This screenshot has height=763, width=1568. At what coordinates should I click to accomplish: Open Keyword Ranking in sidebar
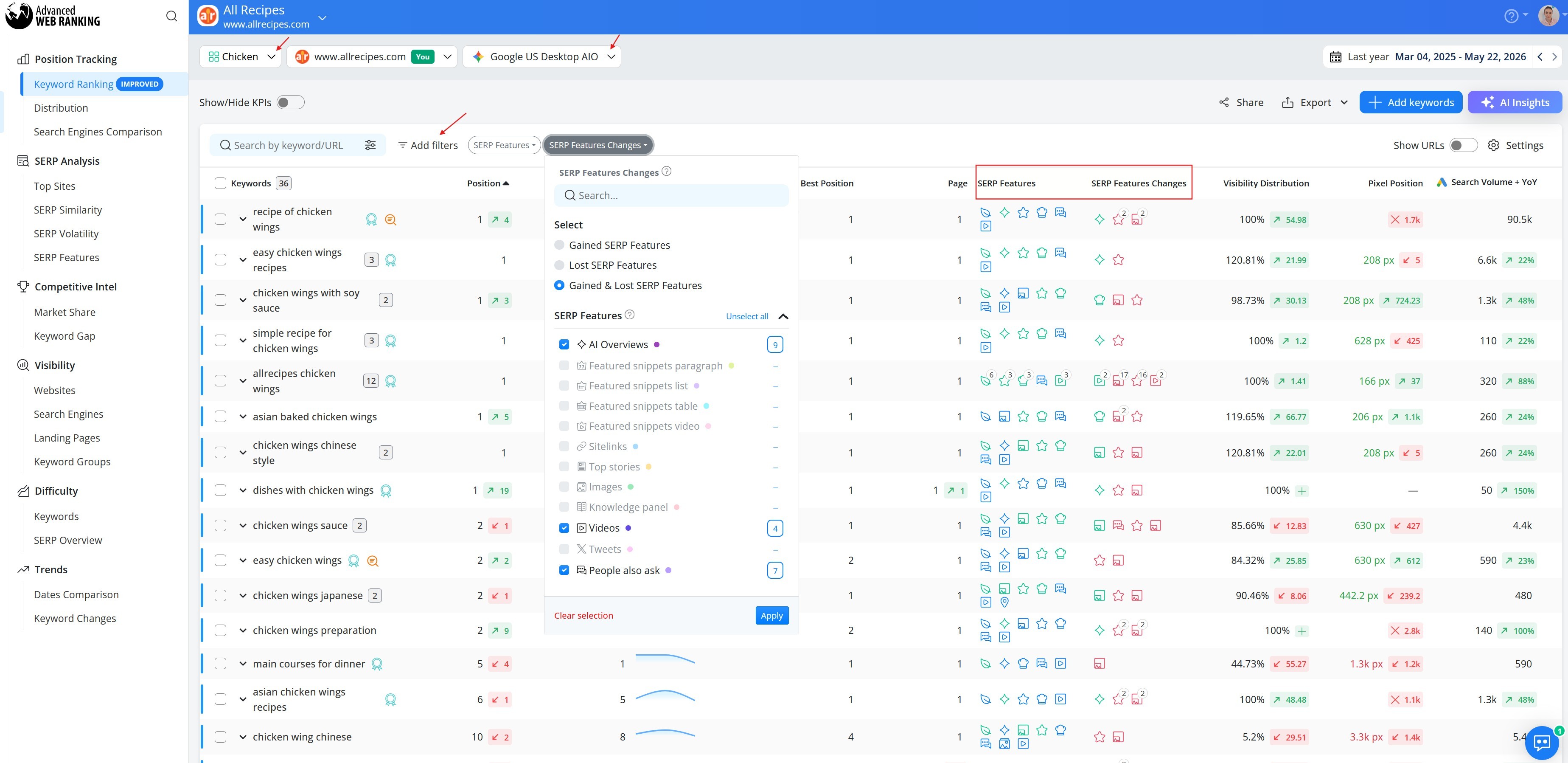pyautogui.click(x=73, y=84)
